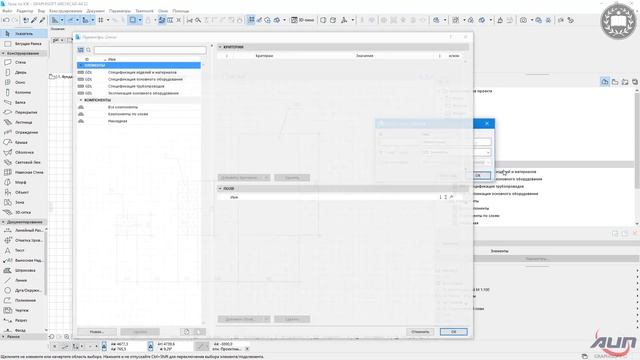640x360 pixels.
Task: Click the Remove button below fields list
Action: click(292, 319)
